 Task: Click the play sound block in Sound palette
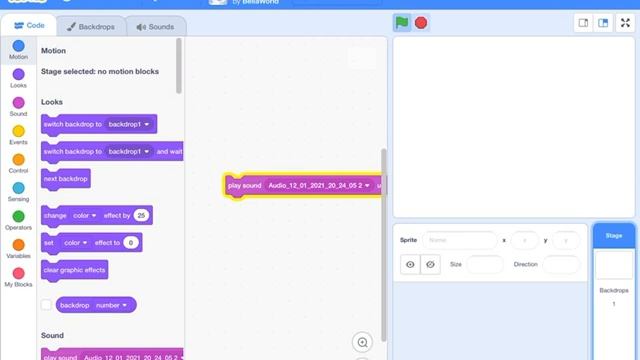(x=112, y=355)
